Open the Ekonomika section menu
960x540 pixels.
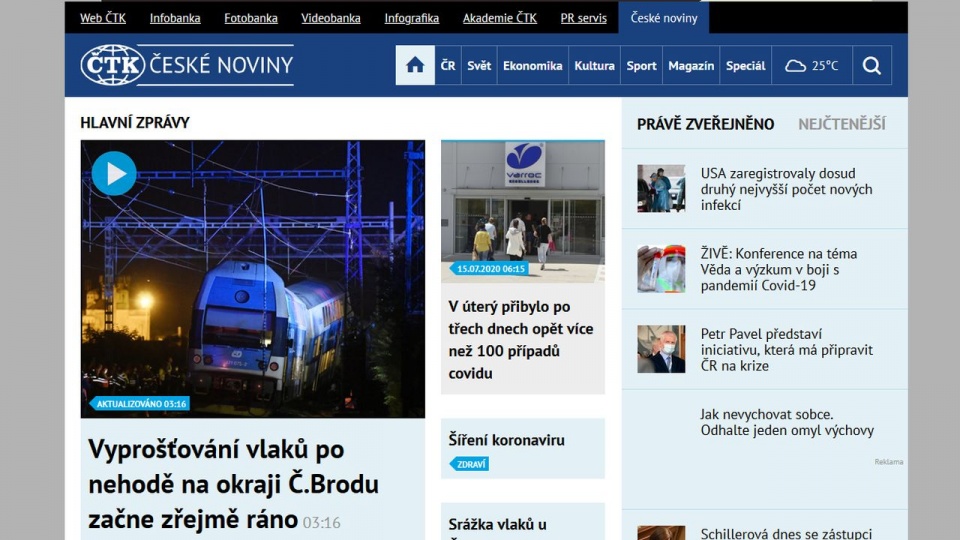pyautogui.click(x=533, y=66)
